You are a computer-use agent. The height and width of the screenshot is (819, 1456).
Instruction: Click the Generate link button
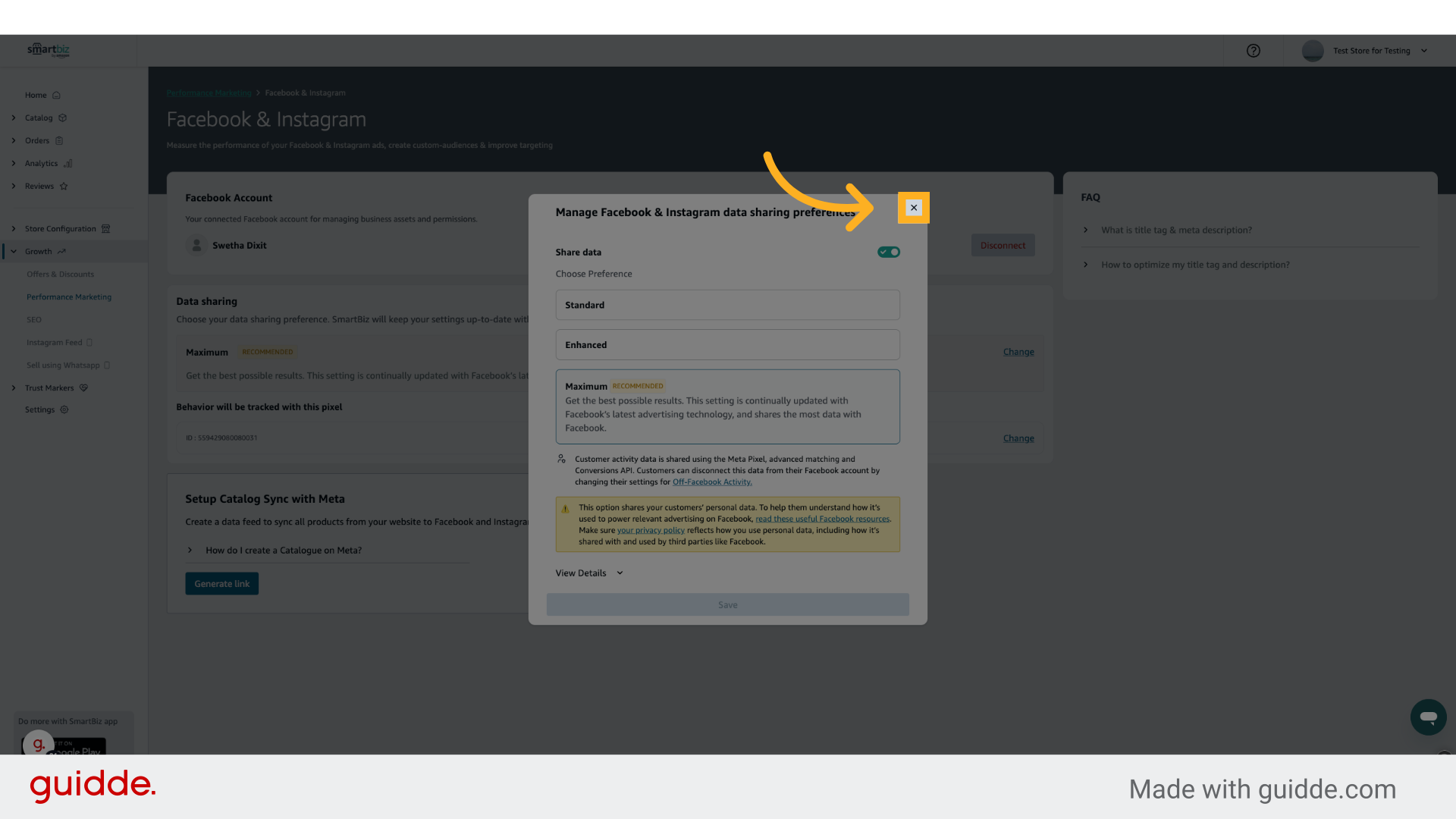(x=221, y=584)
